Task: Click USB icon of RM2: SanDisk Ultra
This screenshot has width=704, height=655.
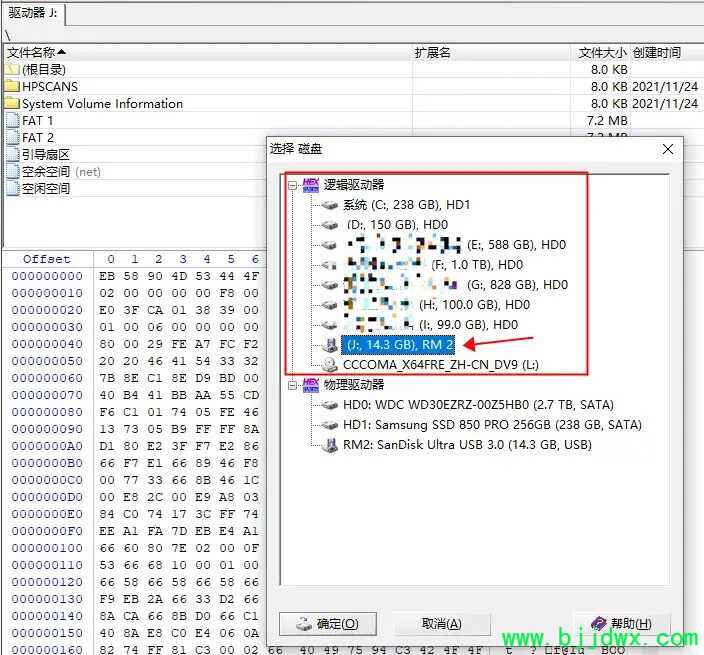Action: [x=330, y=445]
